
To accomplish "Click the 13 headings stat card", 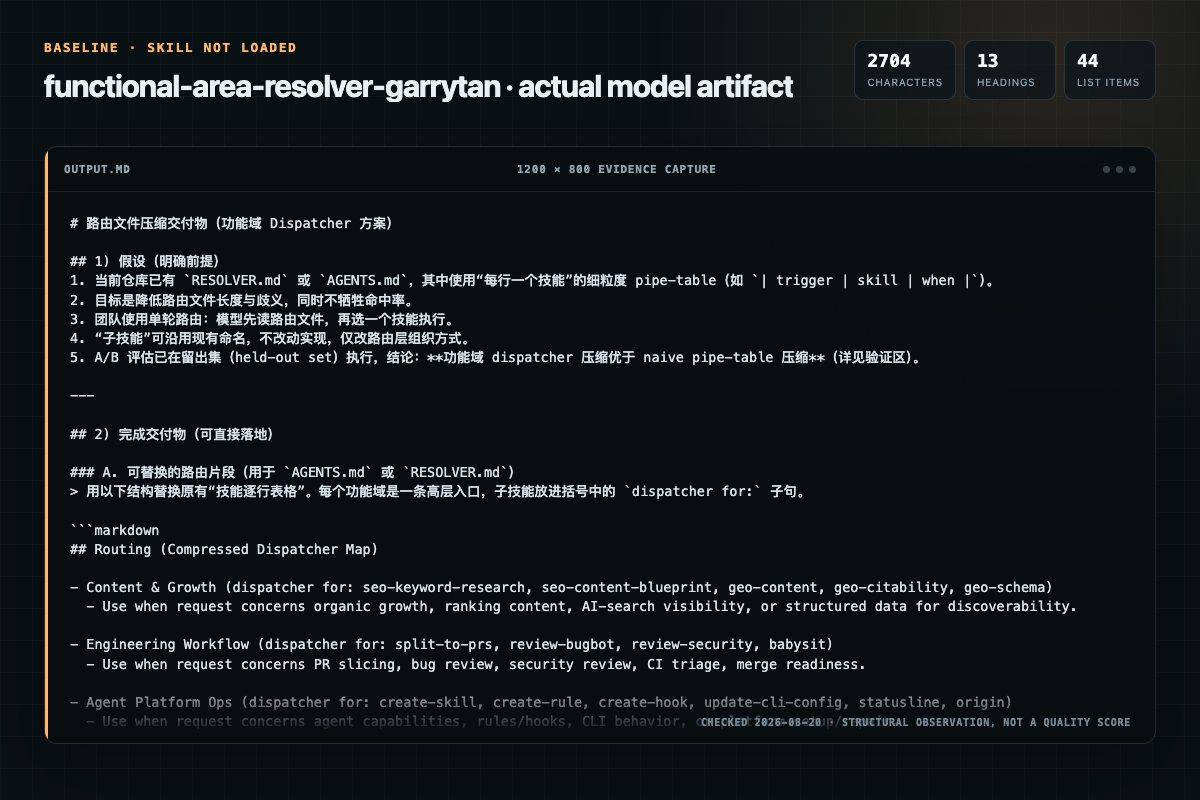I will tap(1009, 70).
